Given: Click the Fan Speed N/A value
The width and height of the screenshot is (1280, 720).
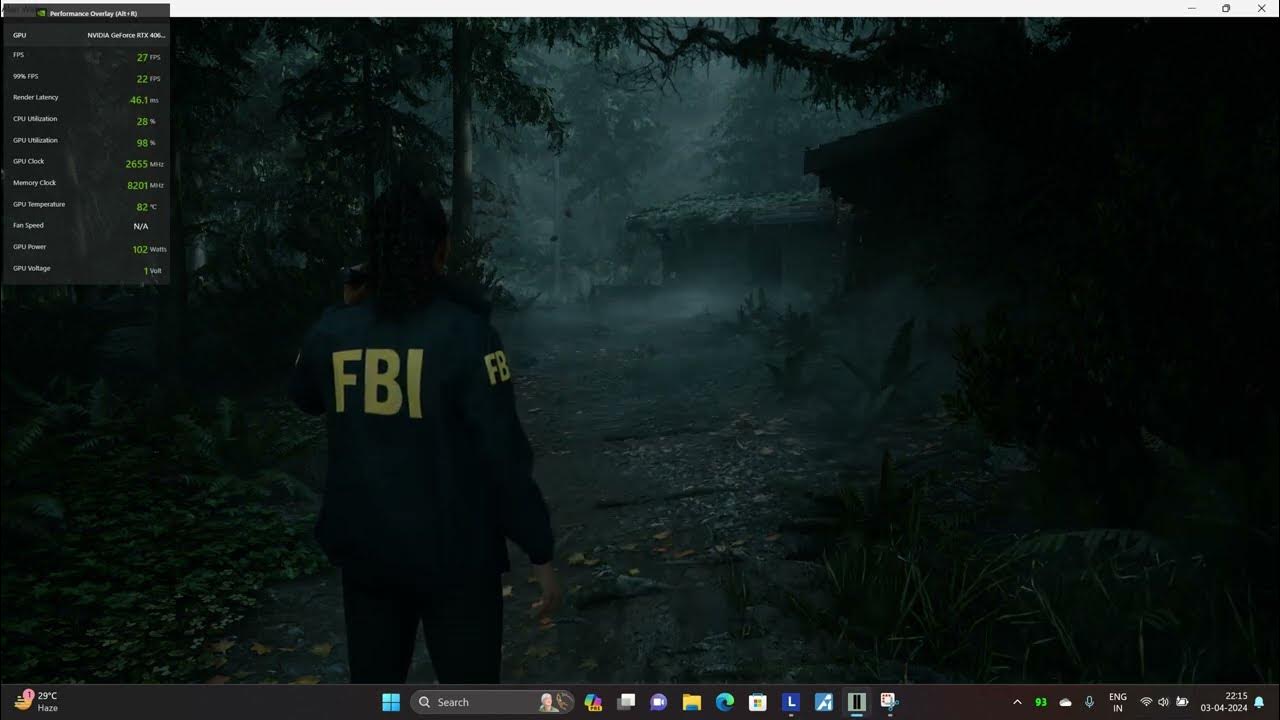Looking at the screenshot, I should (141, 227).
